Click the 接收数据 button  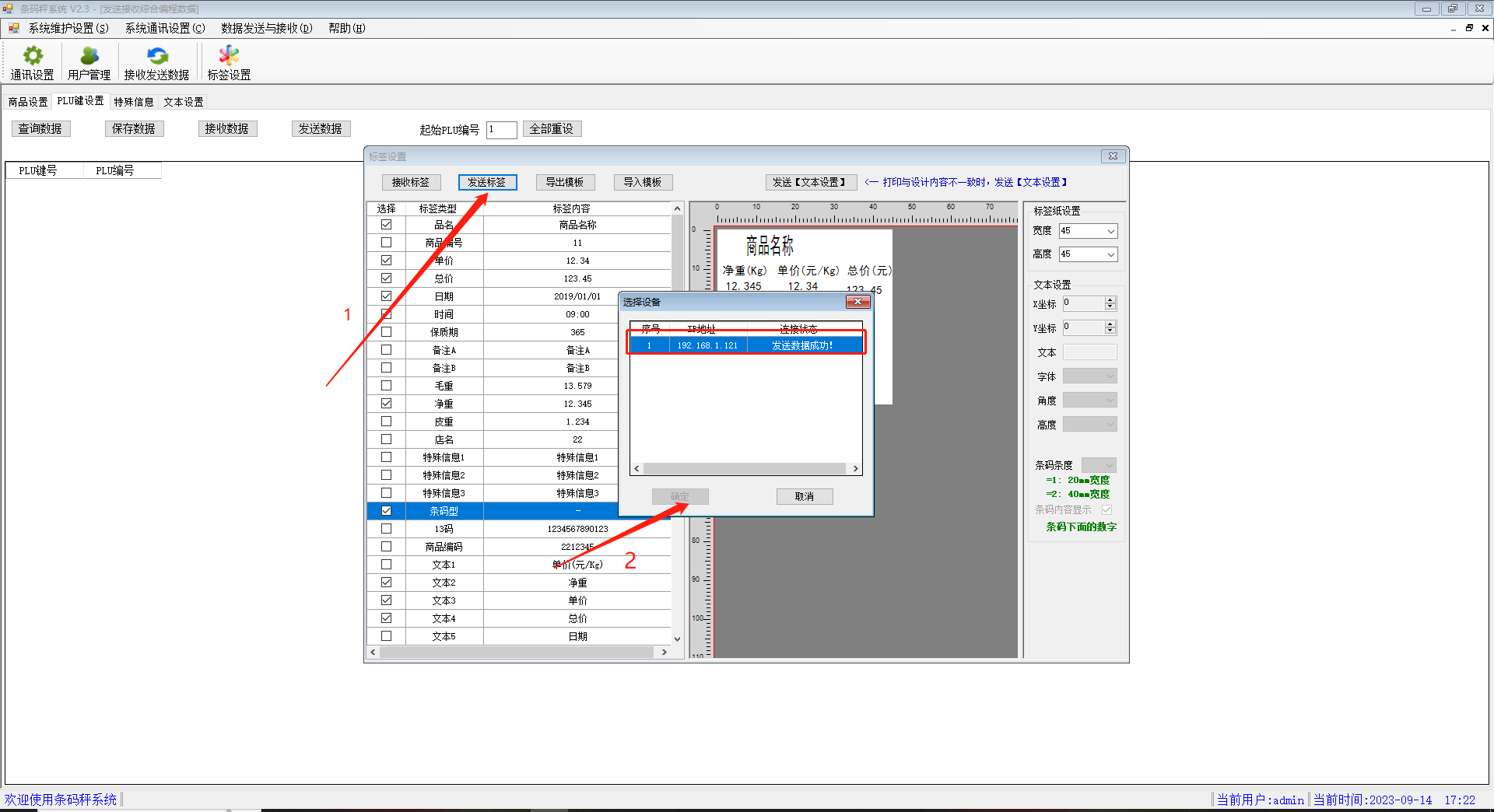(x=227, y=129)
